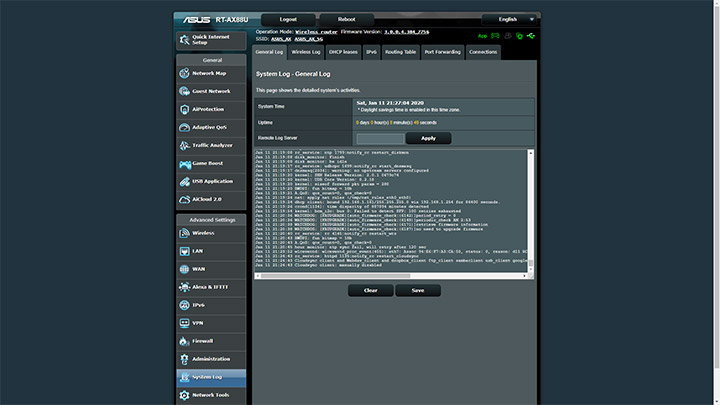This screenshot has height=405, width=720.
Task: Switch to the Wireless Log tab
Action: tap(307, 51)
